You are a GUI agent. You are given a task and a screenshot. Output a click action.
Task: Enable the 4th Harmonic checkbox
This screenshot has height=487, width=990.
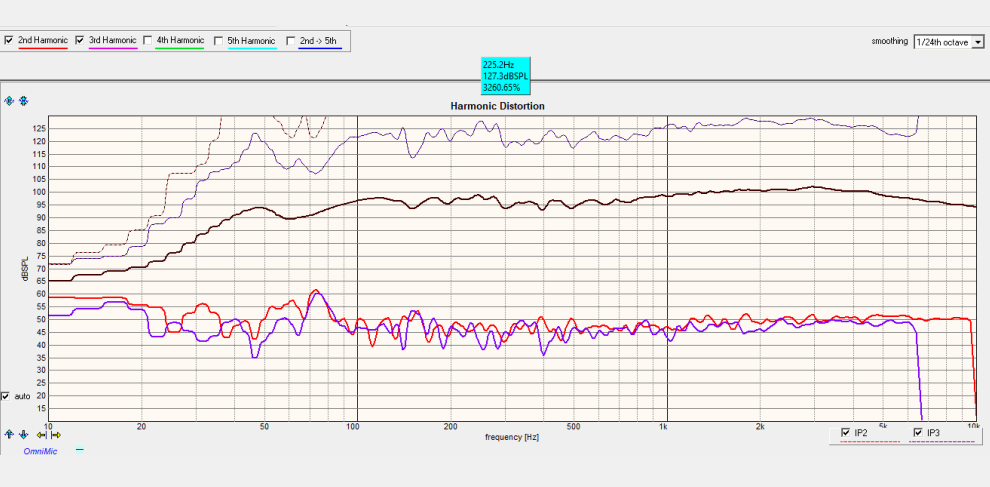tap(148, 40)
